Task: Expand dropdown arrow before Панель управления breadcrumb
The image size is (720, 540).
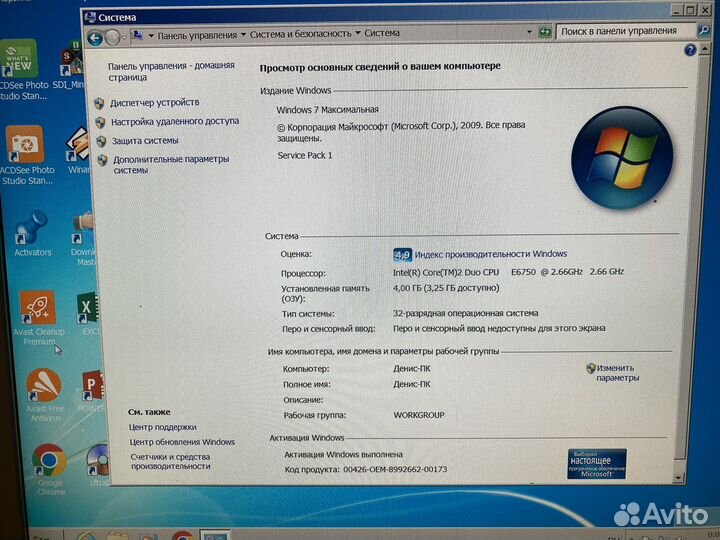Action: coord(151,35)
